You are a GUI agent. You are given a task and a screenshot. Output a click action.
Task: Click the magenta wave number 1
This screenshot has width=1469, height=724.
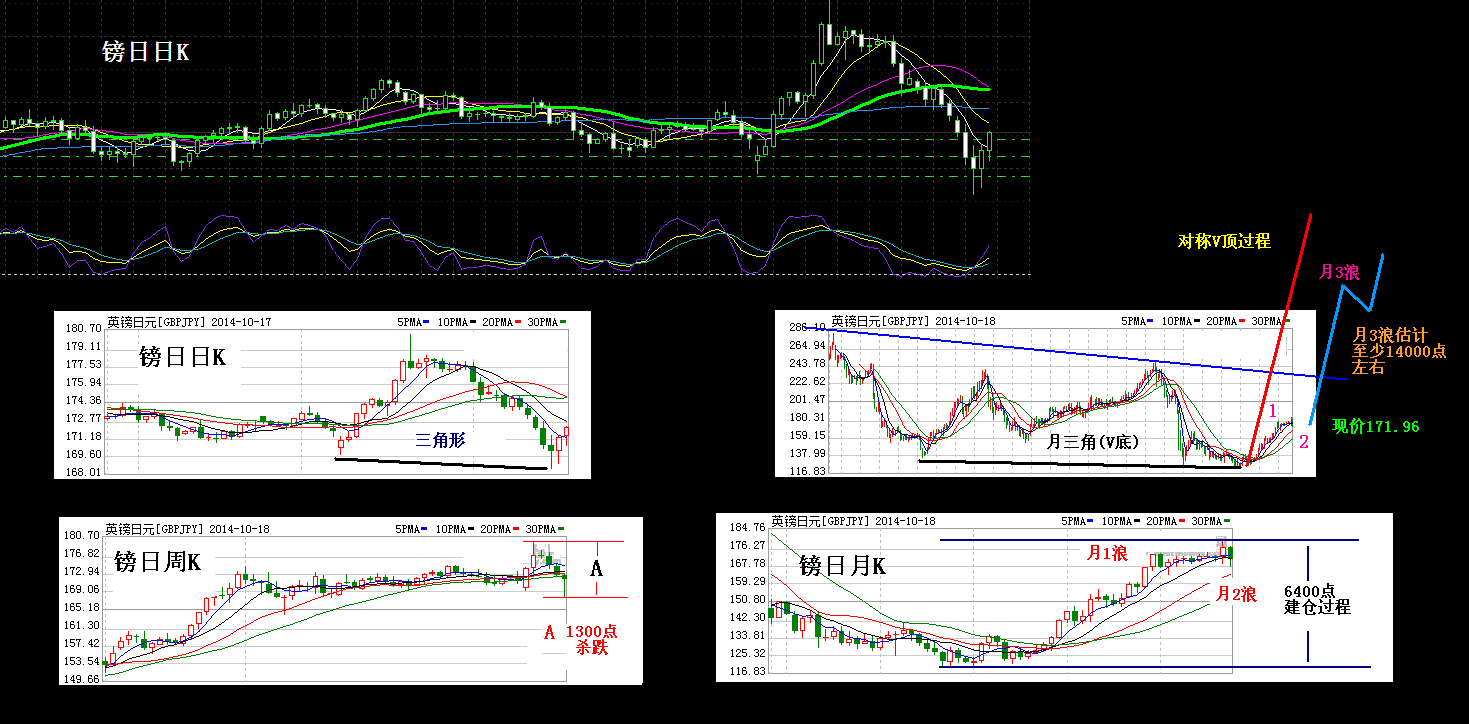point(1273,410)
